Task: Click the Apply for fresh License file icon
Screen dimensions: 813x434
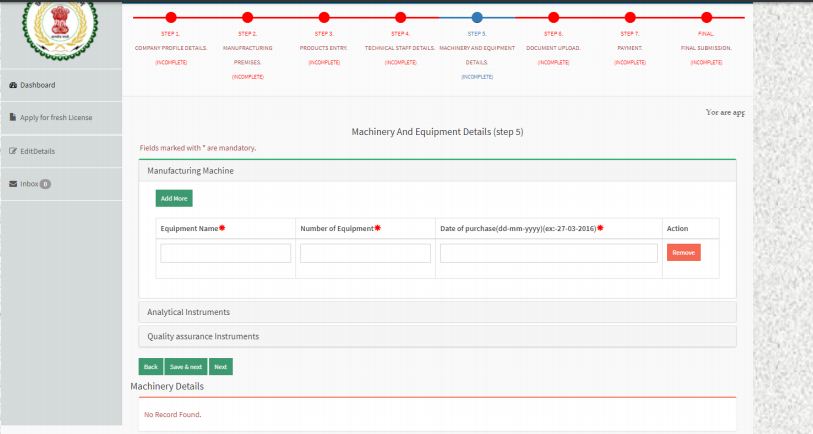Action: pos(13,118)
